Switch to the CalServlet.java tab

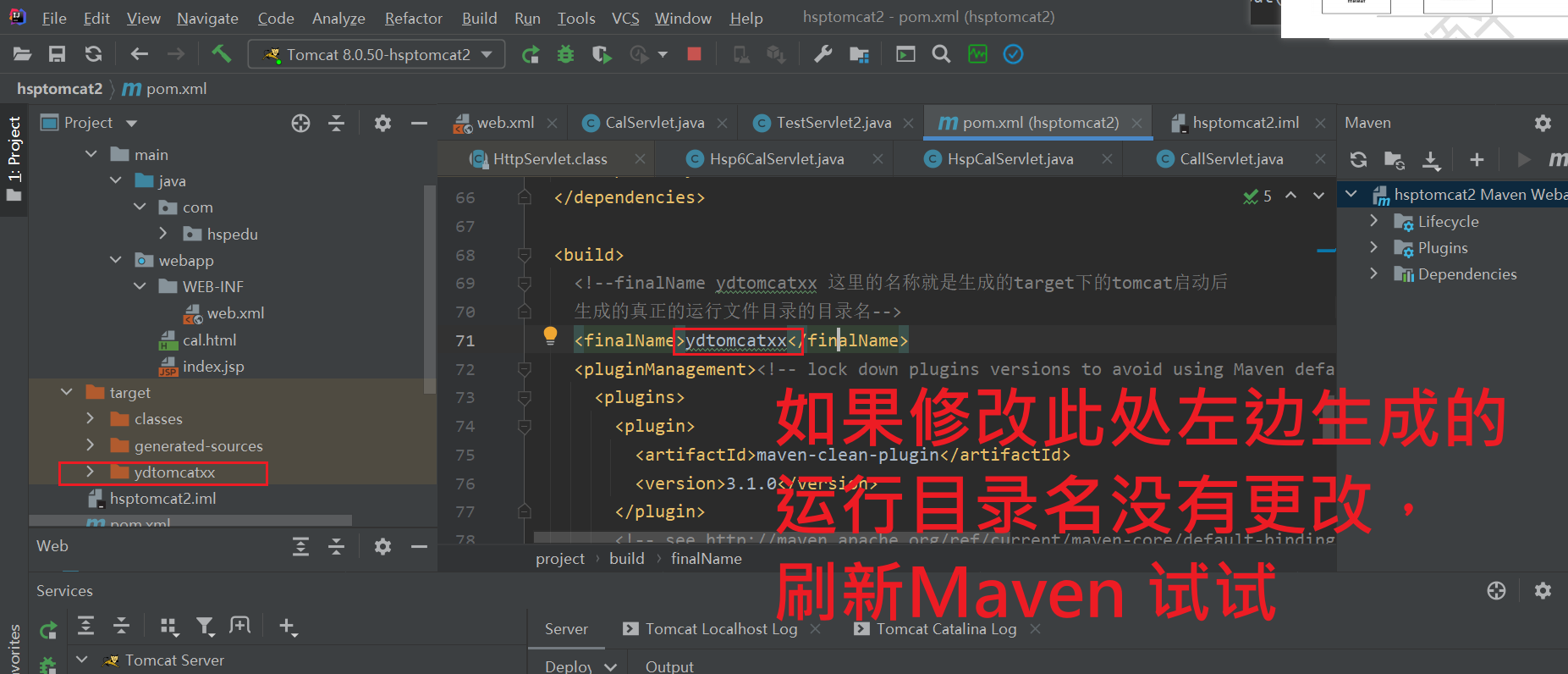point(654,123)
